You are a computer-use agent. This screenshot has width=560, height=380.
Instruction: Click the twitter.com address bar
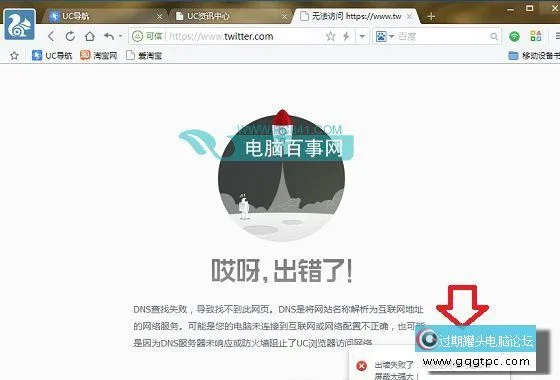[x=245, y=36]
